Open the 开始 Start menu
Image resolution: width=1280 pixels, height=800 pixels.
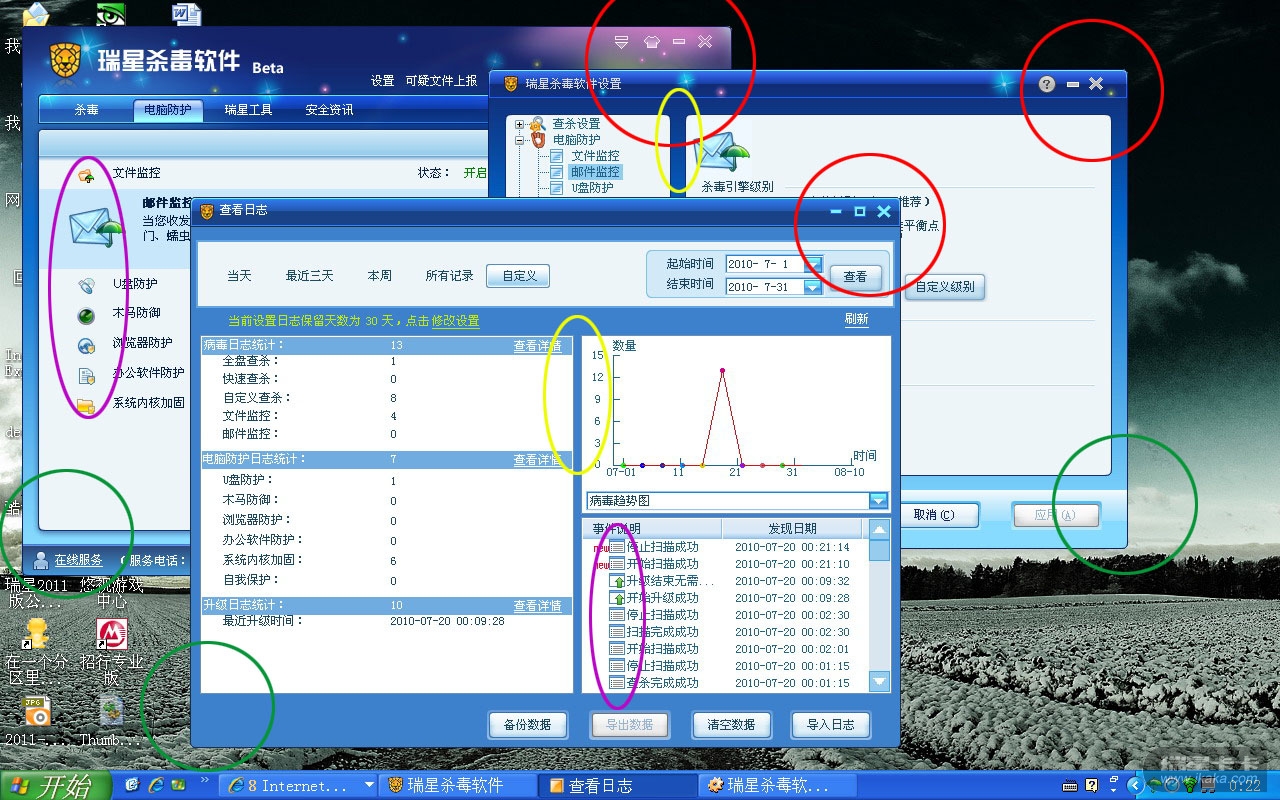click(54, 786)
